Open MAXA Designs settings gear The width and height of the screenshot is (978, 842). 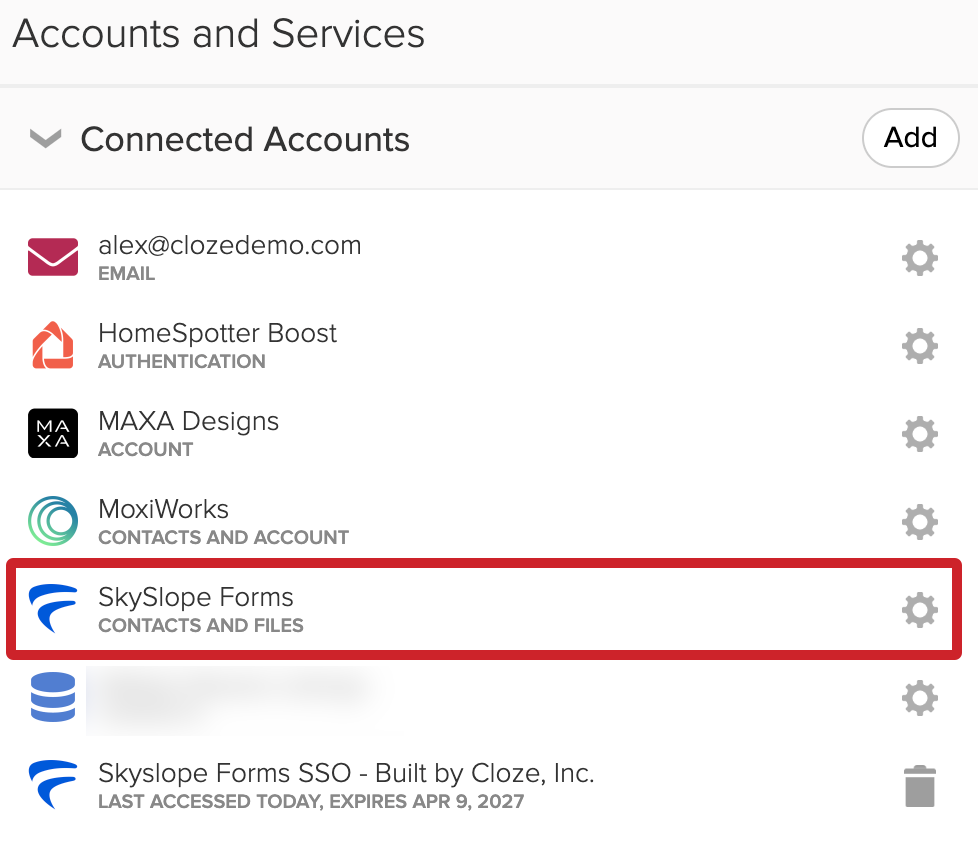tap(919, 434)
